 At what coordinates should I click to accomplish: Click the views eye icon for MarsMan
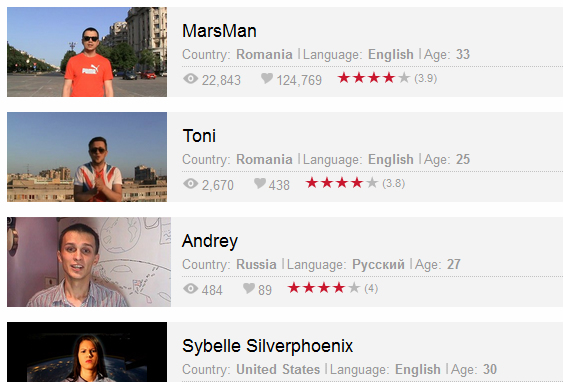[191, 79]
